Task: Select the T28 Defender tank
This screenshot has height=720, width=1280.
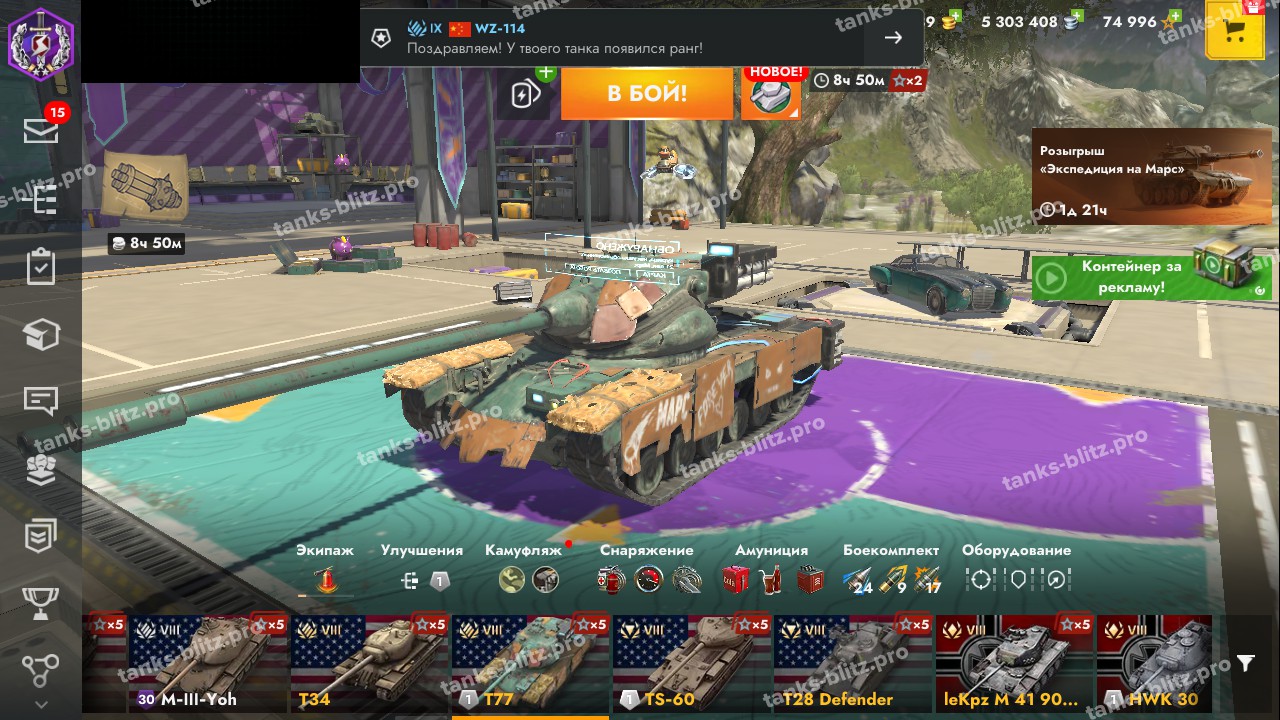Action: tap(853, 664)
